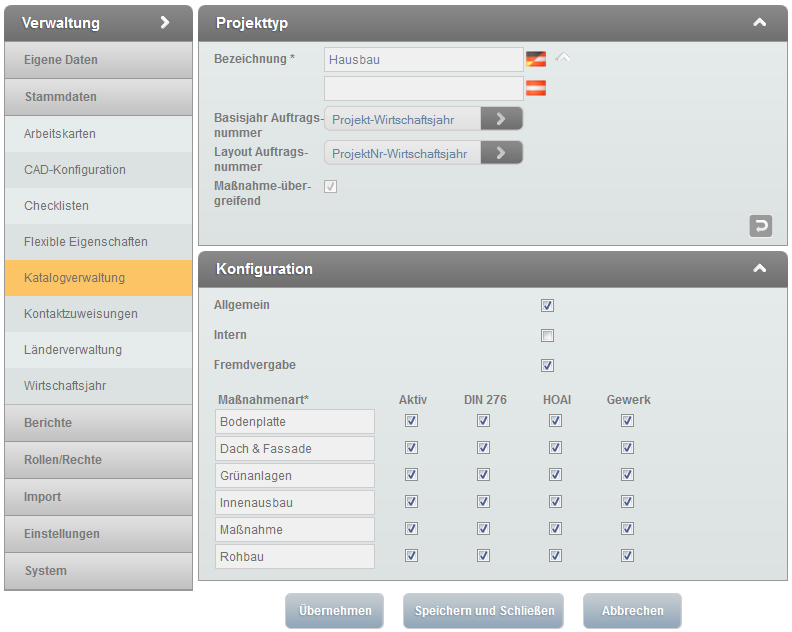Click the Verwaltung header arrow
This screenshot has height=632, width=792.
point(165,22)
